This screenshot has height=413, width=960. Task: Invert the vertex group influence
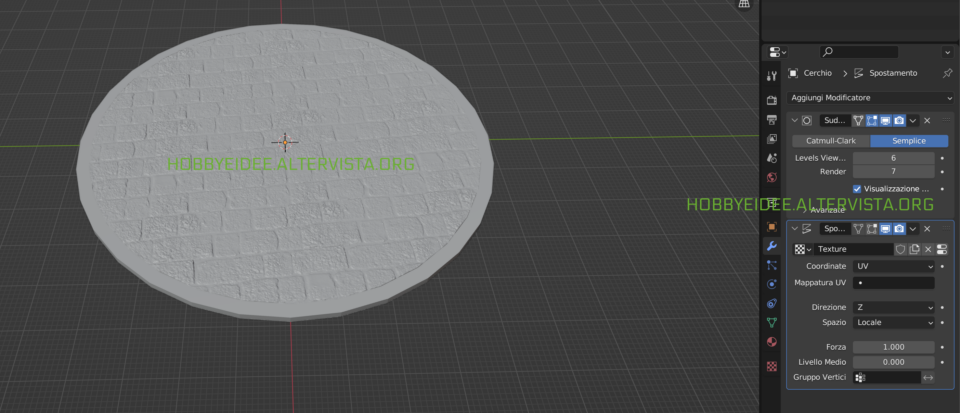[x=928, y=378]
